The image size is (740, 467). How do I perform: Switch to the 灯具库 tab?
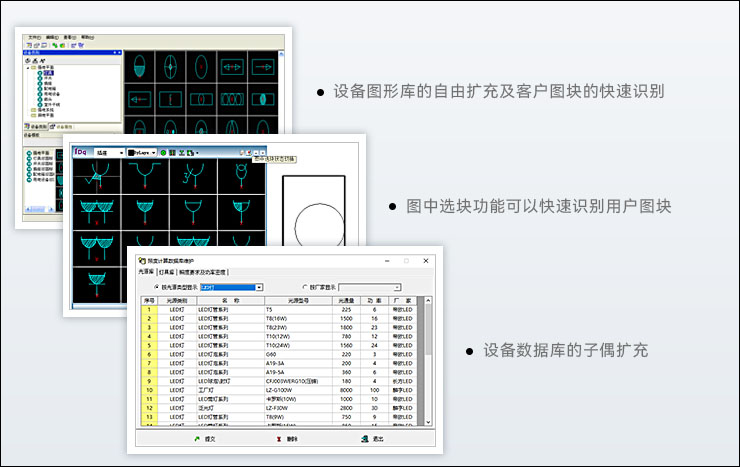tap(166, 271)
